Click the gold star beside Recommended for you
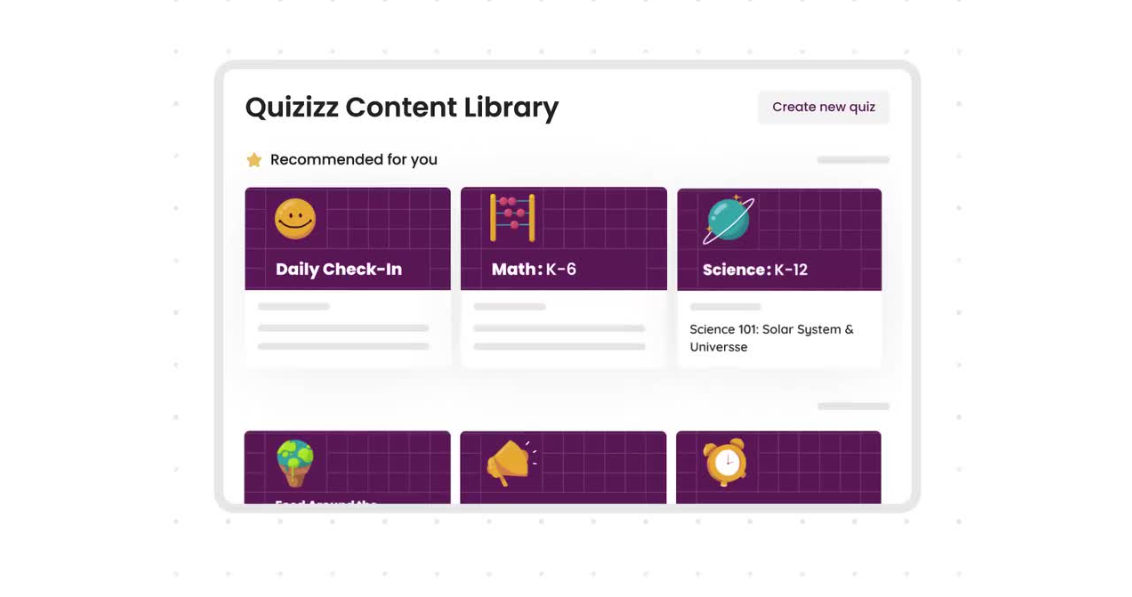The image size is (1132, 597). click(254, 160)
